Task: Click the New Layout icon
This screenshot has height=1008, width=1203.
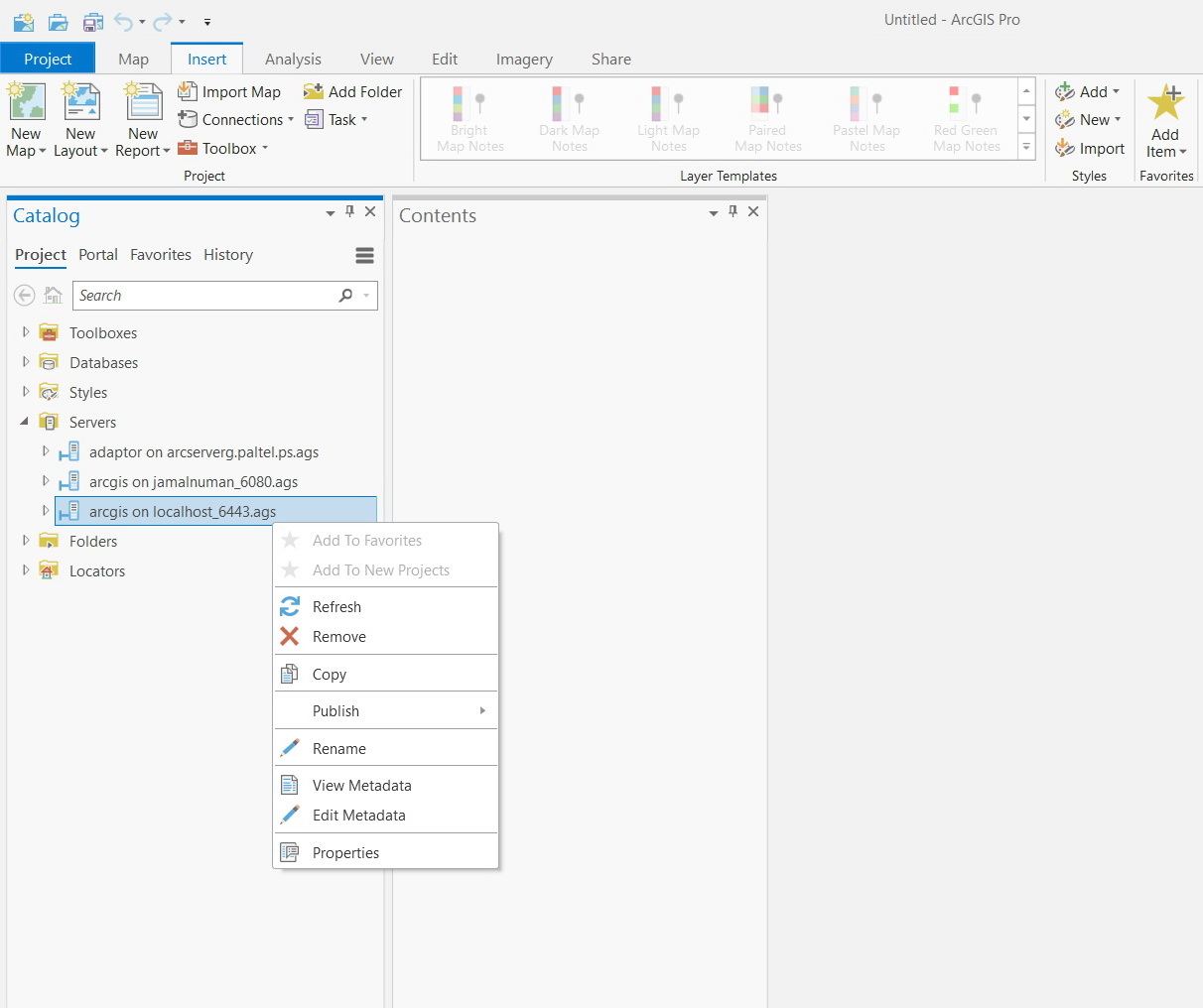Action: pos(80,102)
